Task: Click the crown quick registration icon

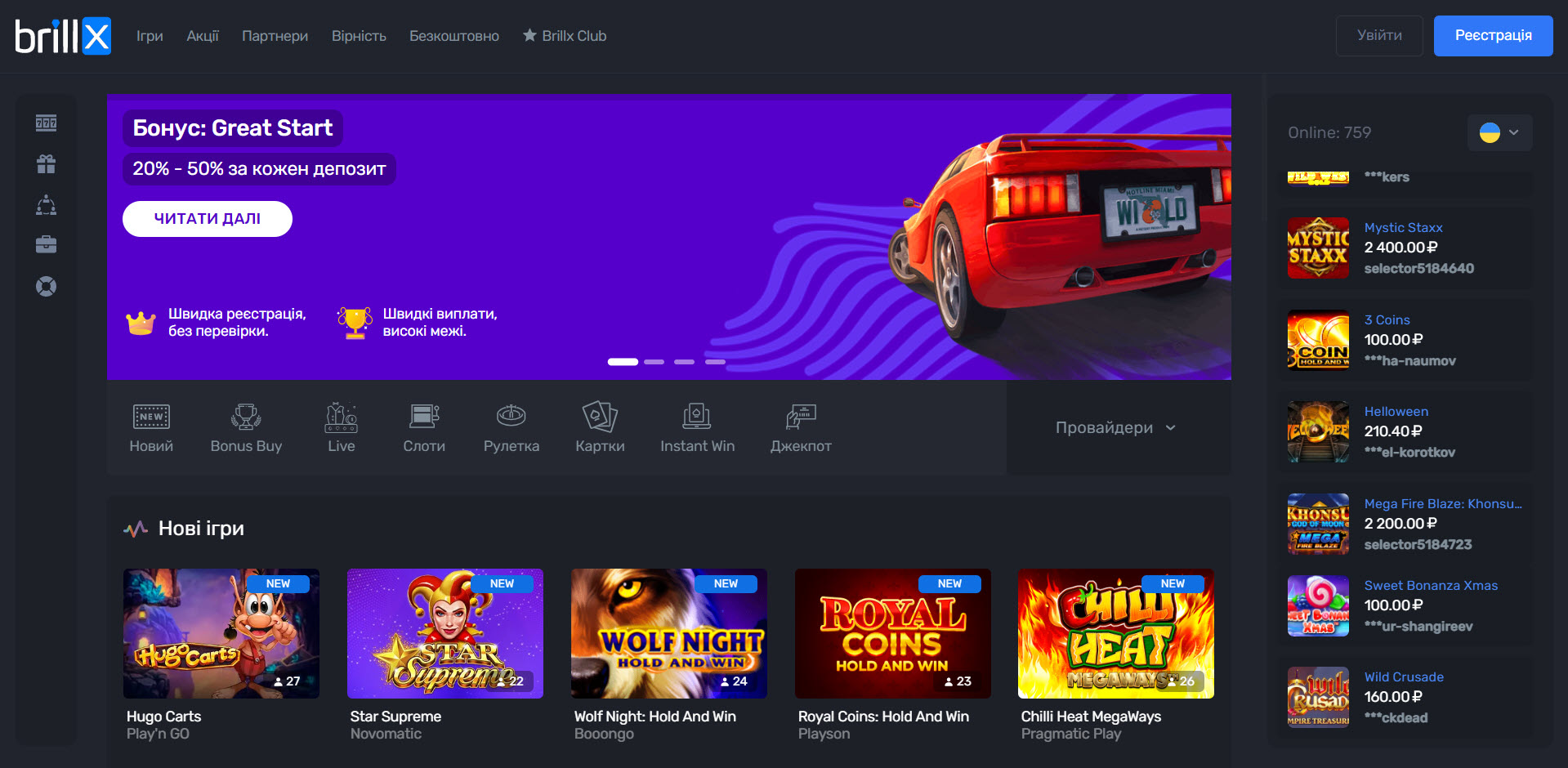Action: tap(141, 323)
